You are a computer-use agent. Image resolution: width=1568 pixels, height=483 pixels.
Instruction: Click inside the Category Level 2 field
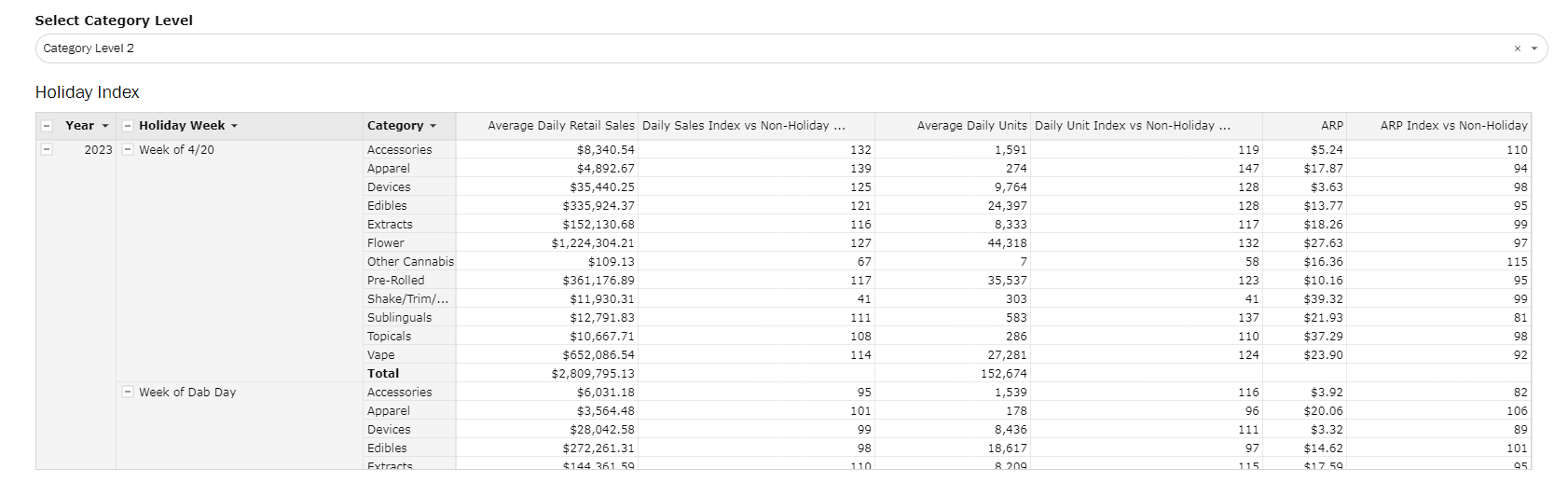746,48
